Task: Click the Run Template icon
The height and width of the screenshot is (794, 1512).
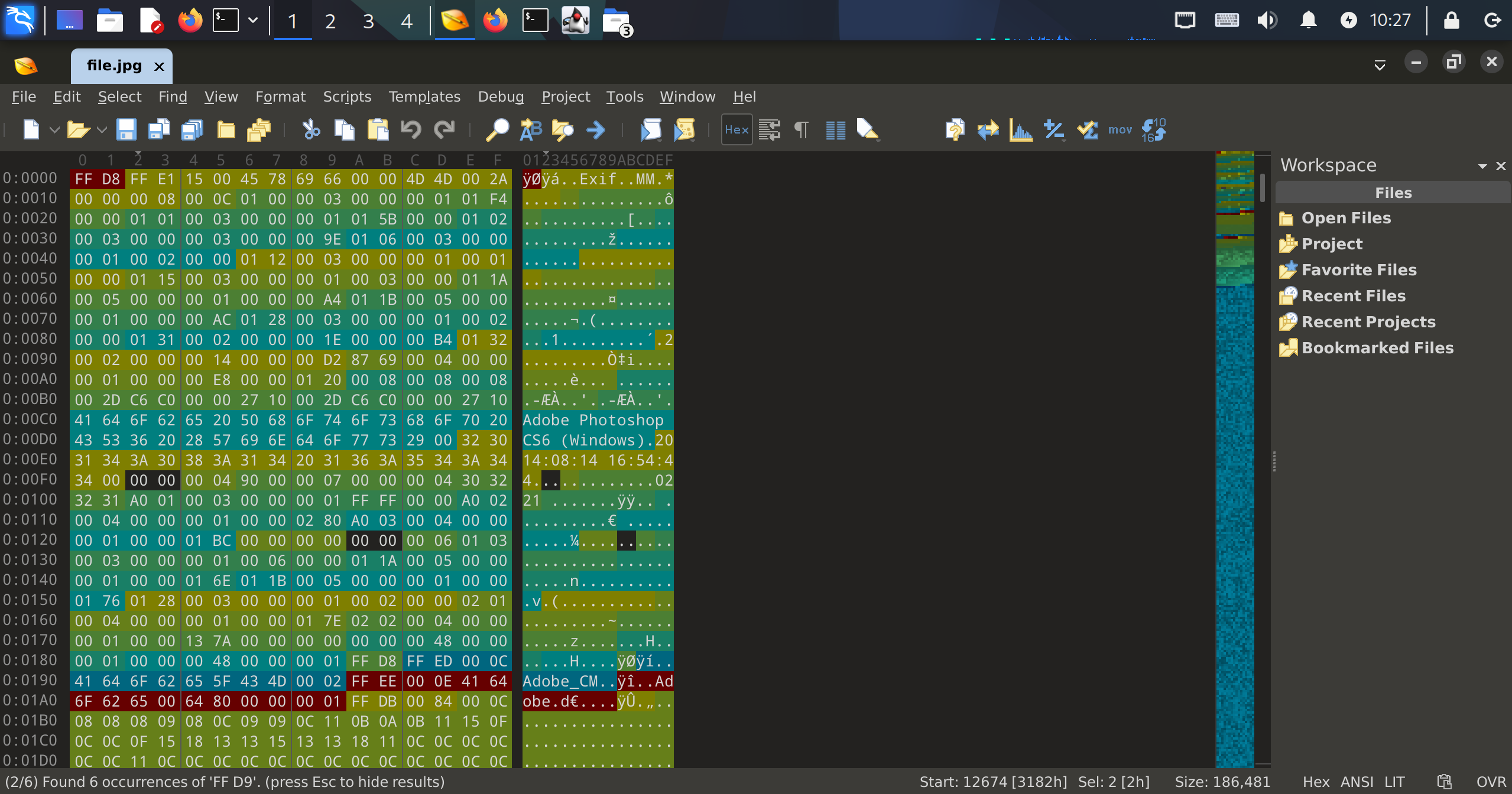Action: [684, 129]
